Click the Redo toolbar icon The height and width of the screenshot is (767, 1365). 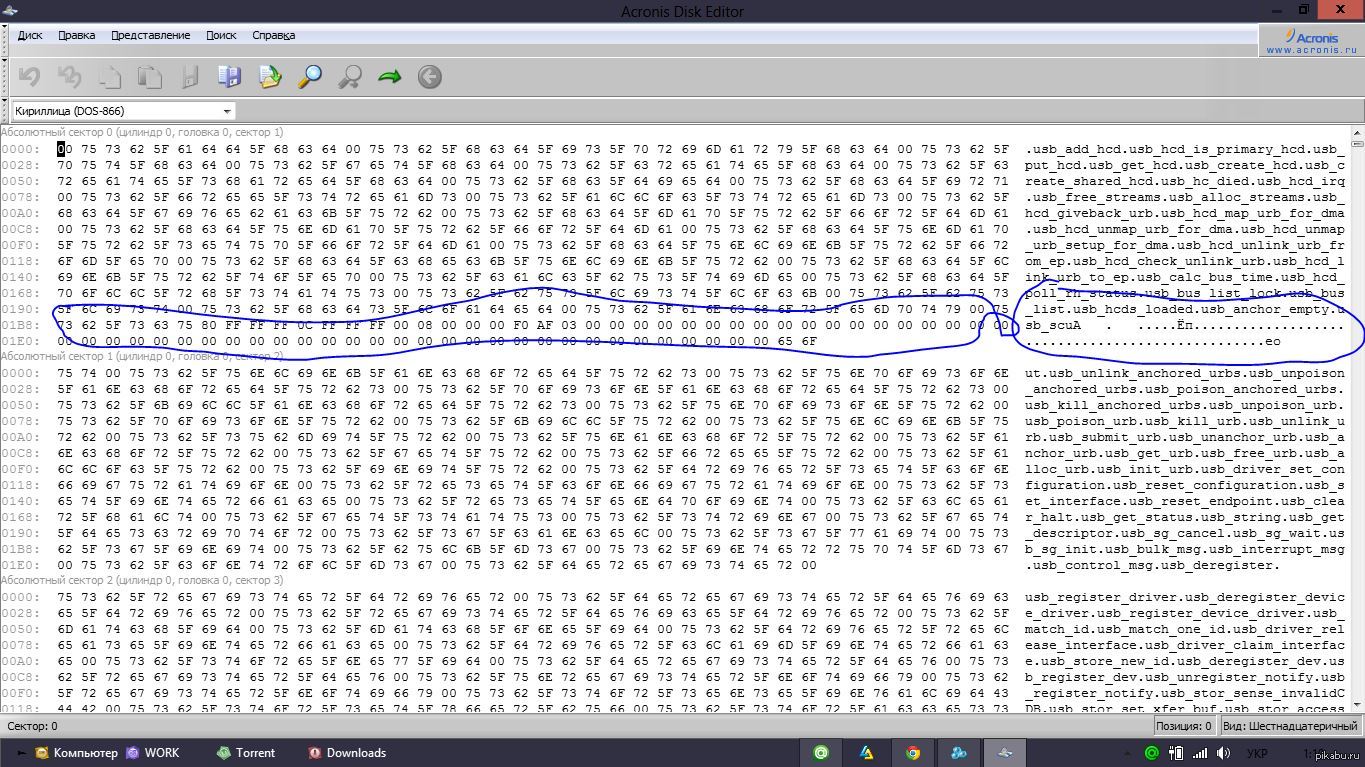(x=69, y=77)
